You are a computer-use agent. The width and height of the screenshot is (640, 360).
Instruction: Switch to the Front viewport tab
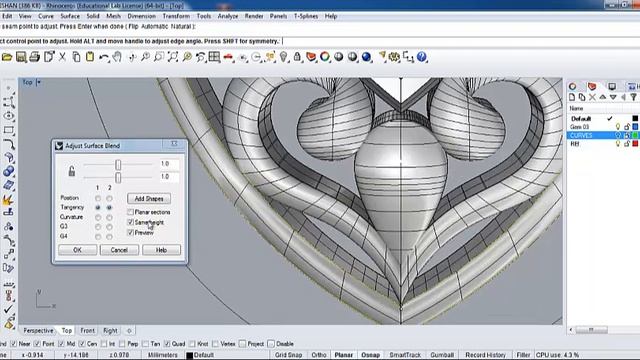[87, 331]
